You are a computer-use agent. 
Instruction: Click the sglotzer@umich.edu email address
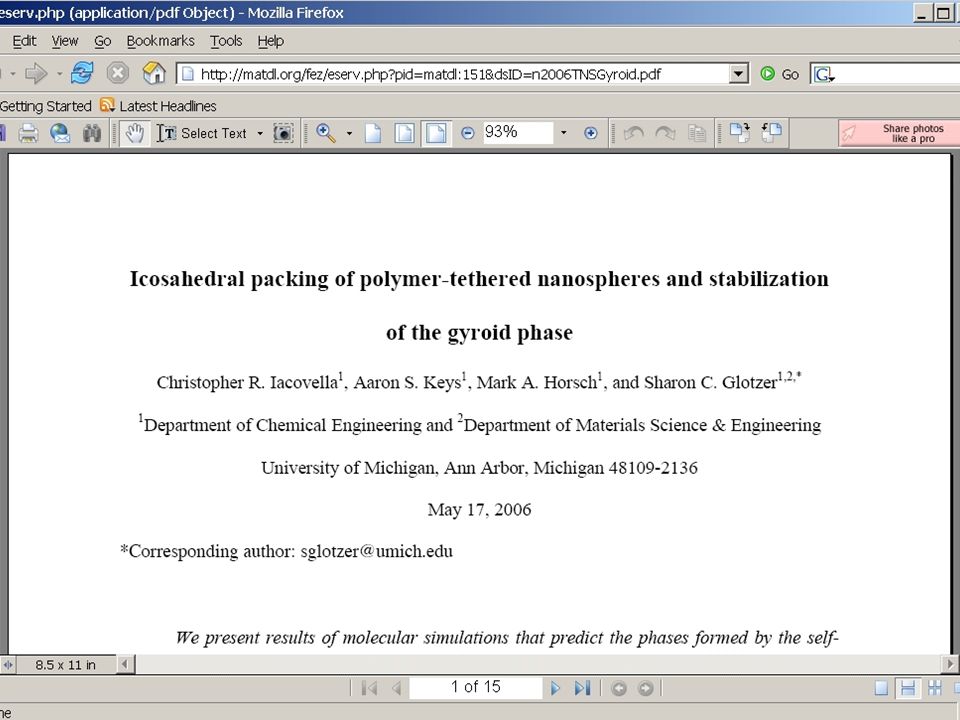377,551
